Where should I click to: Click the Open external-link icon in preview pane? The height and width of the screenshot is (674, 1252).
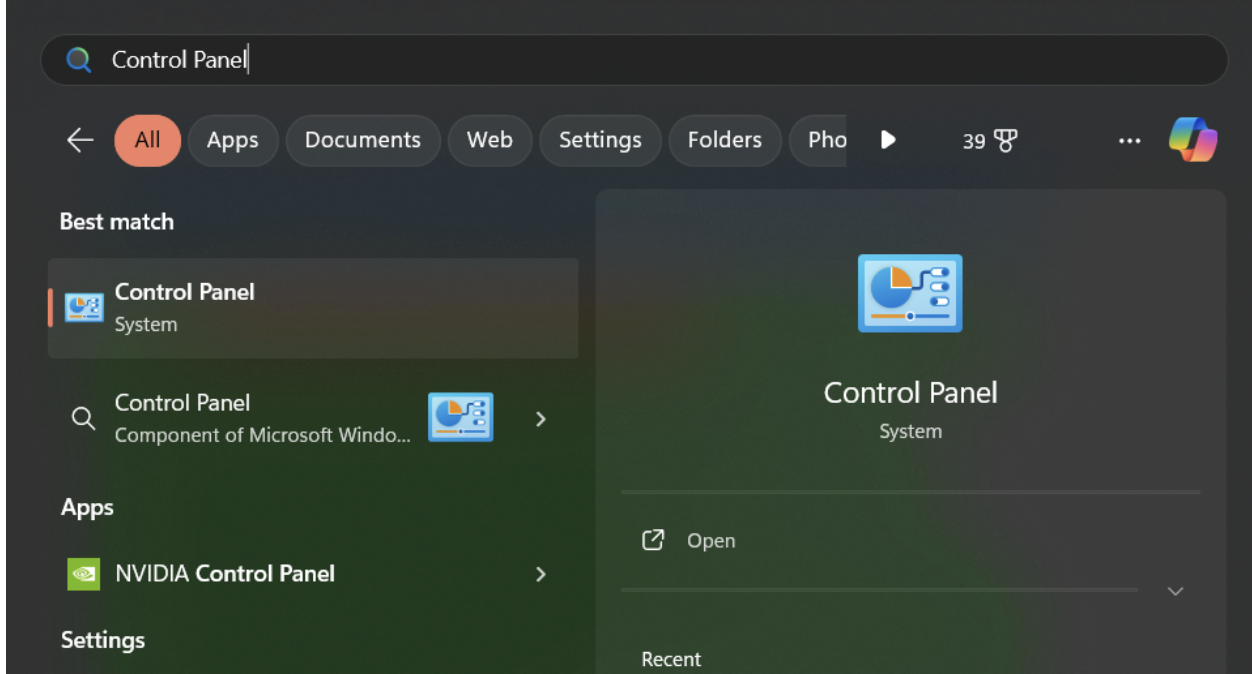tap(652, 540)
